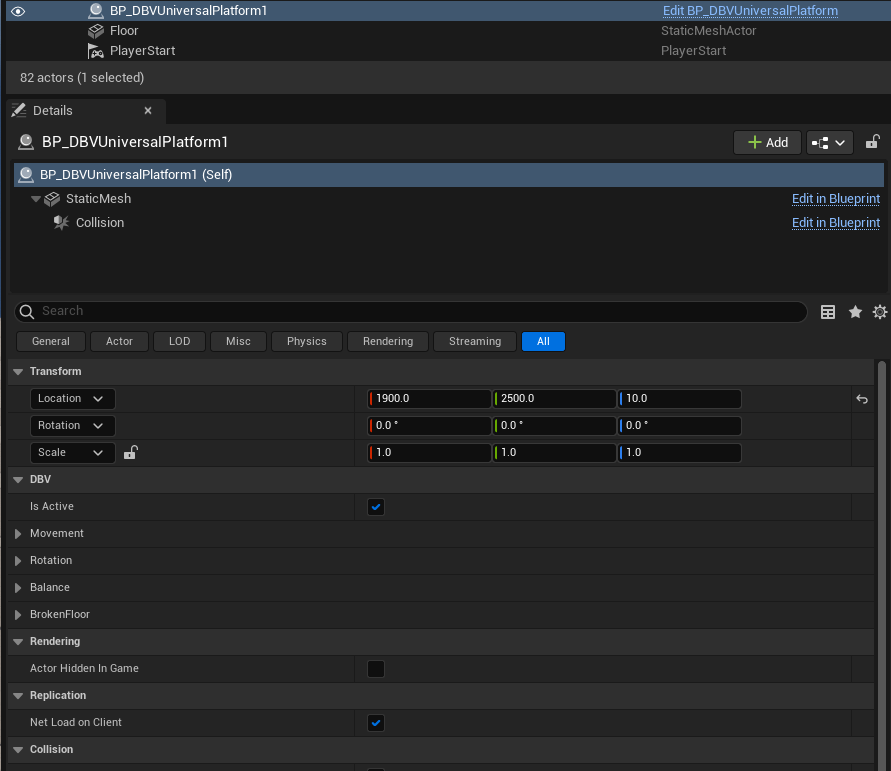
Task: Open the Scale type dropdown
Action: coord(72,453)
